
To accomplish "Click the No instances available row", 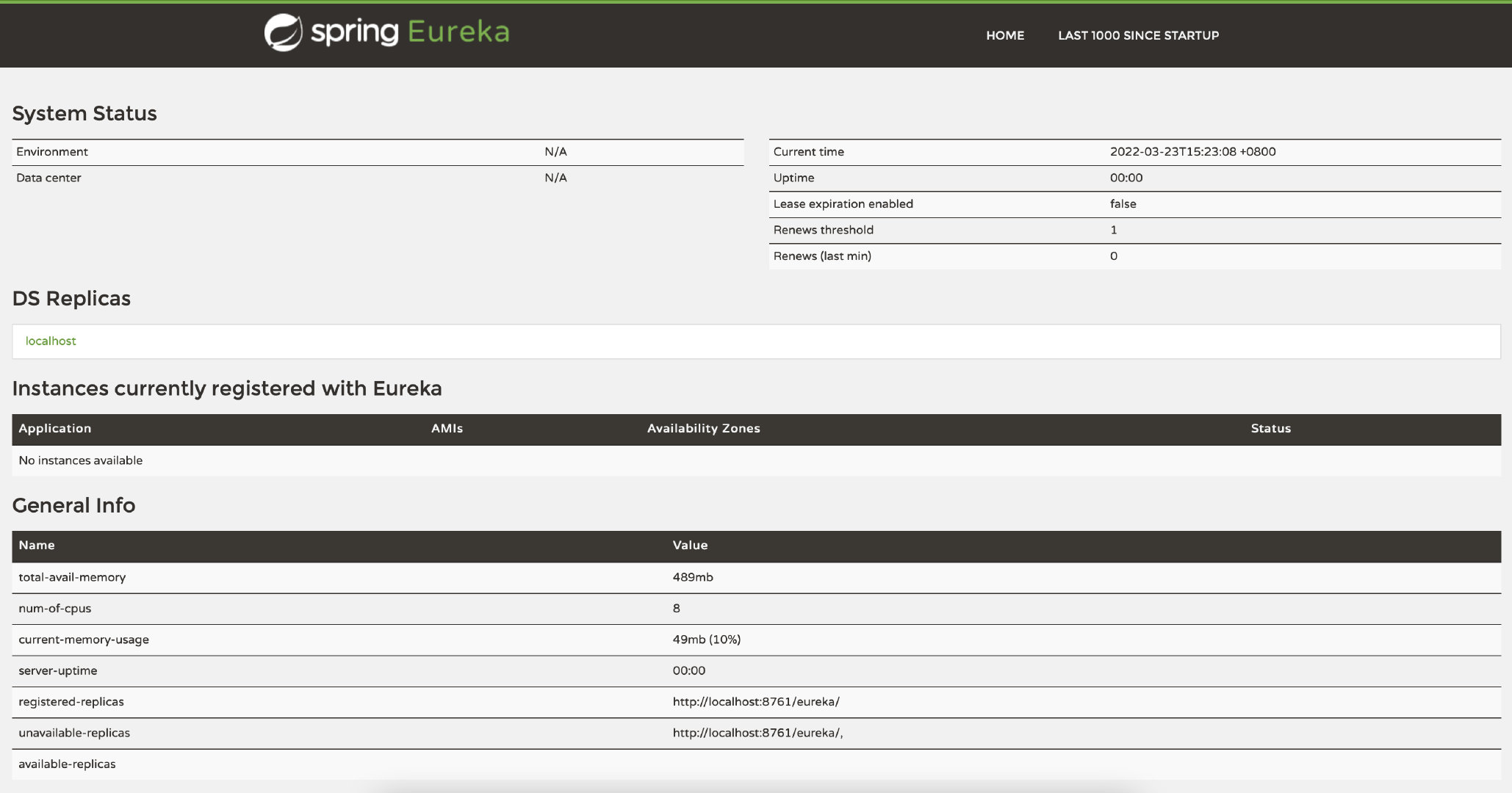I will tap(81, 460).
